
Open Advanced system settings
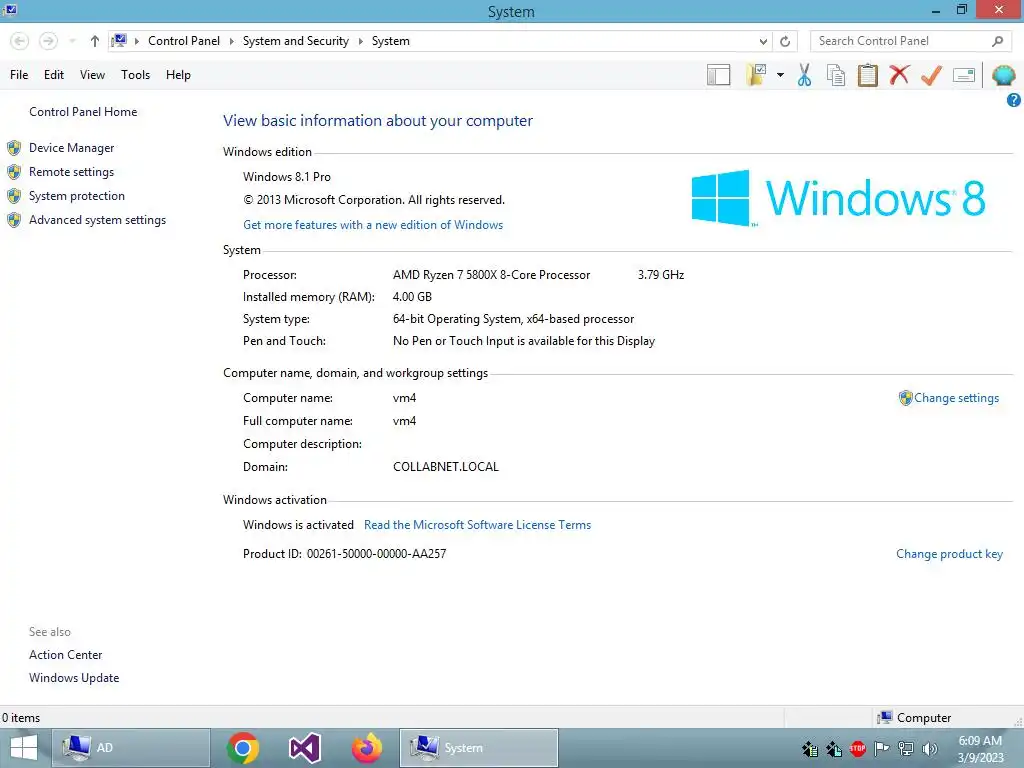point(97,220)
